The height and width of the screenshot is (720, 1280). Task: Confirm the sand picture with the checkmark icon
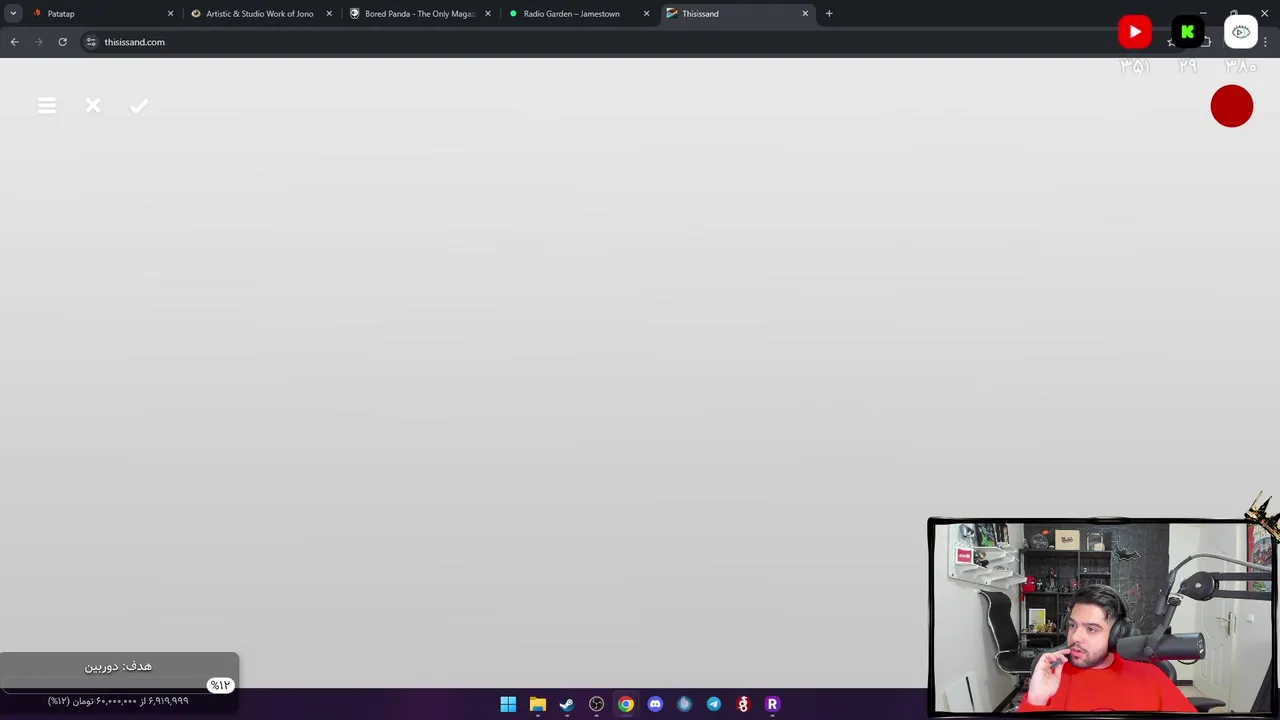pyautogui.click(x=139, y=105)
